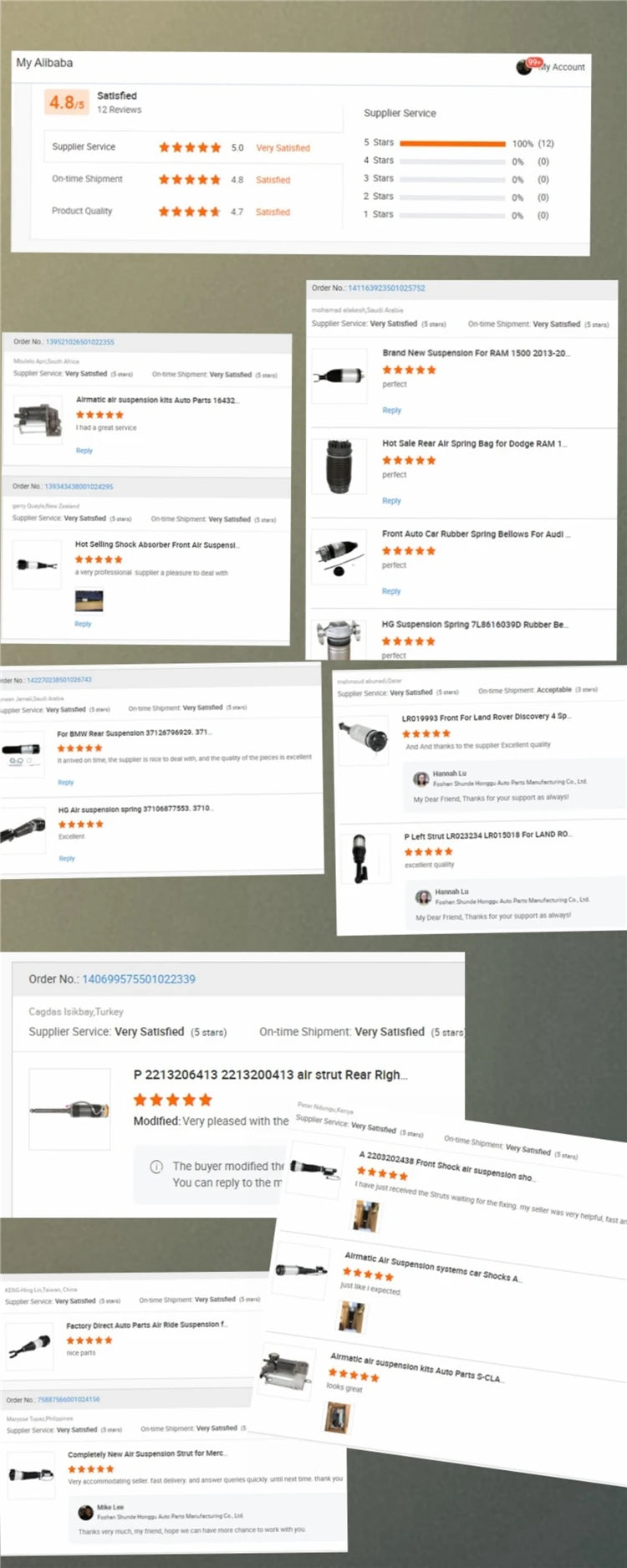Image resolution: width=627 pixels, height=1568 pixels.
Task: Open order number 141163923501025752
Action: click(386, 288)
